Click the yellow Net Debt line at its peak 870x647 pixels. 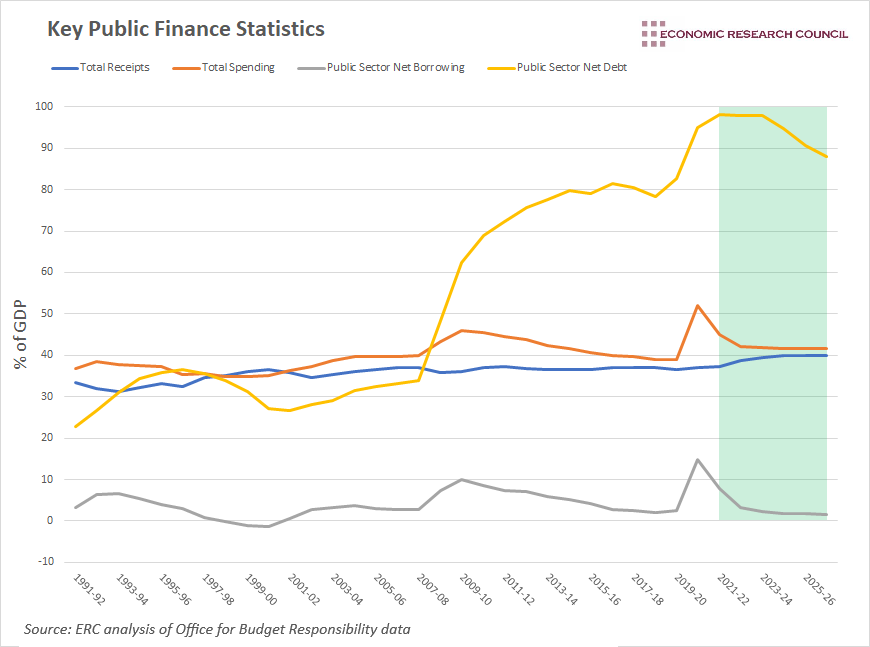tap(740, 114)
